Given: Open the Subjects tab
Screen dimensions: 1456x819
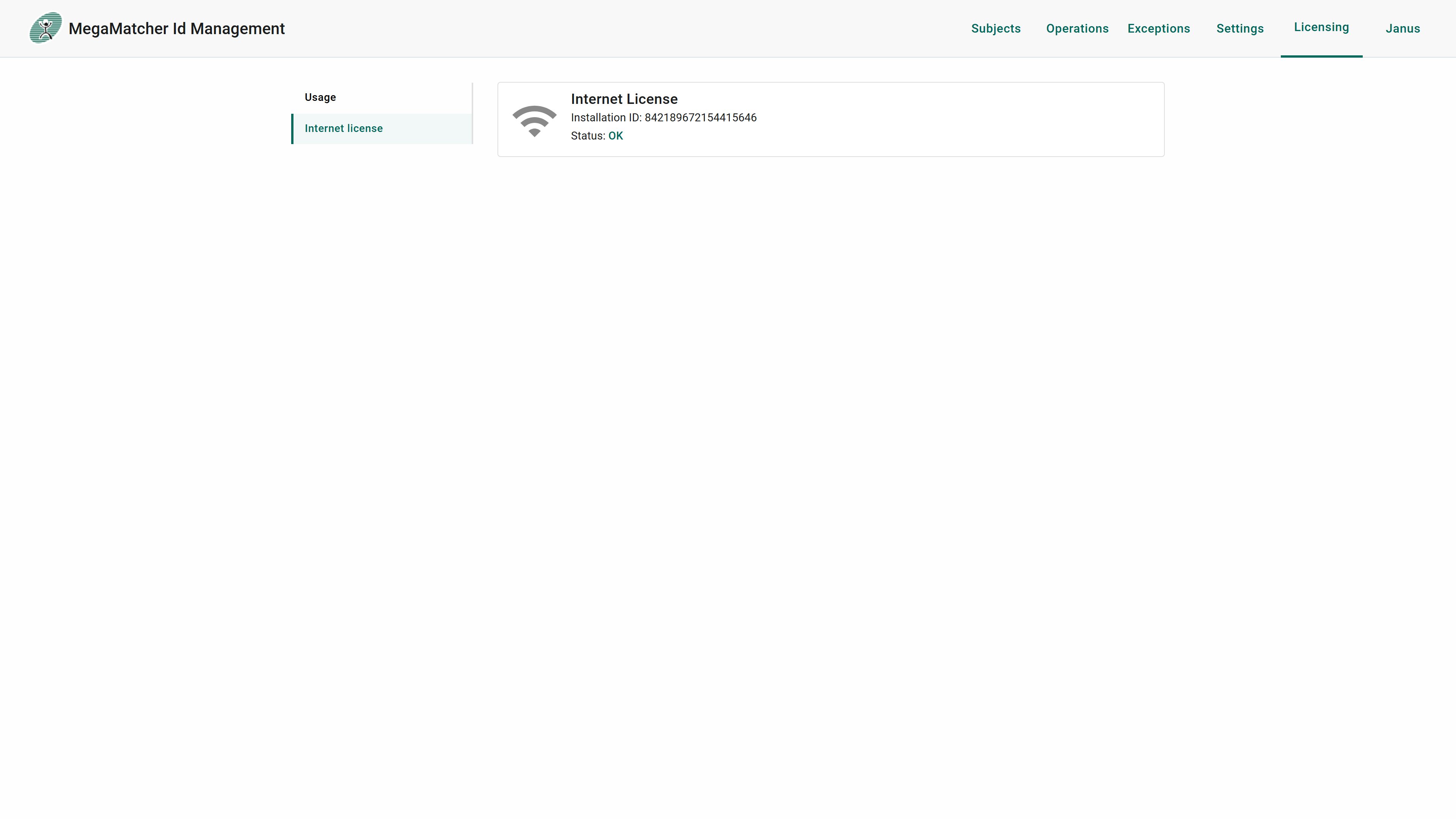Looking at the screenshot, I should pyautogui.click(x=996, y=28).
